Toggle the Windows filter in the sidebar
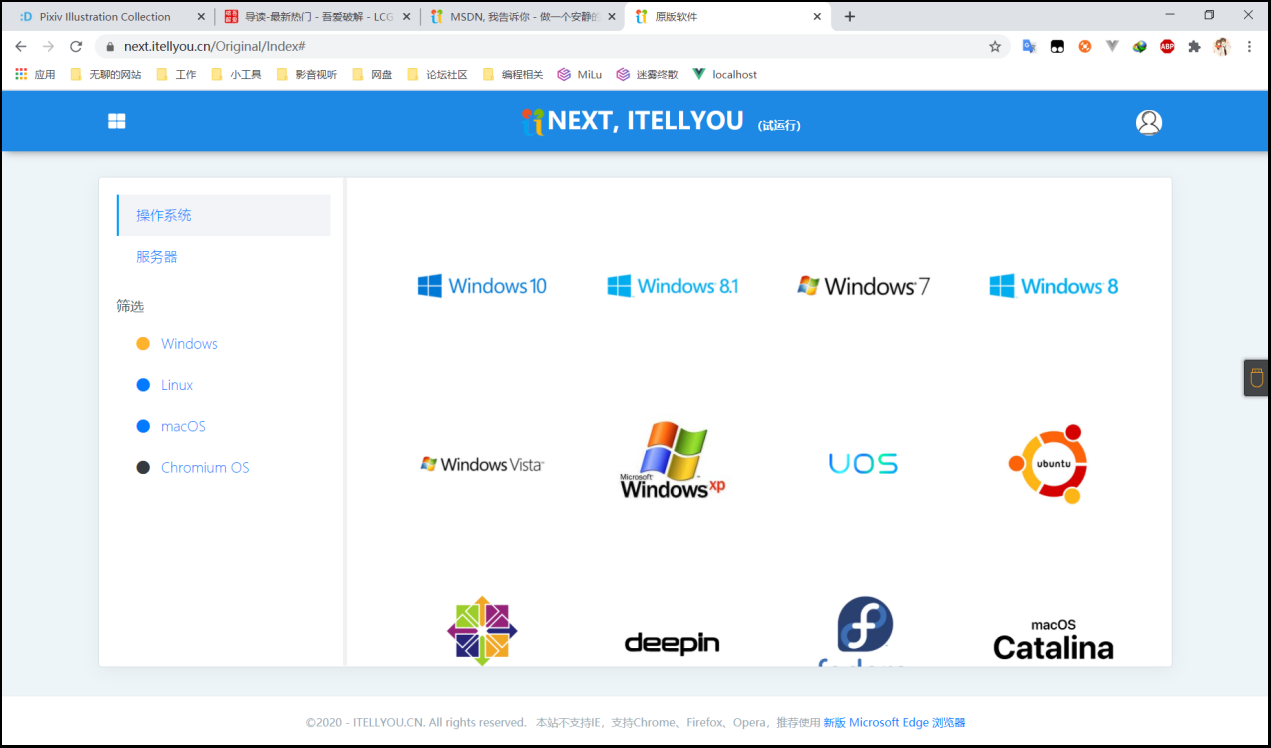The image size is (1271, 748). [x=188, y=343]
